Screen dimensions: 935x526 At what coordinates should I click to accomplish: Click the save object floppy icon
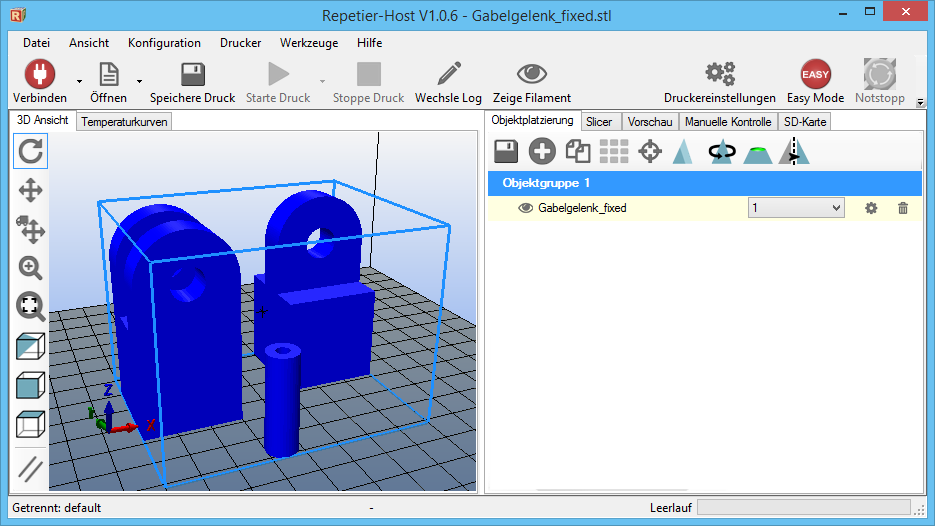coord(506,151)
